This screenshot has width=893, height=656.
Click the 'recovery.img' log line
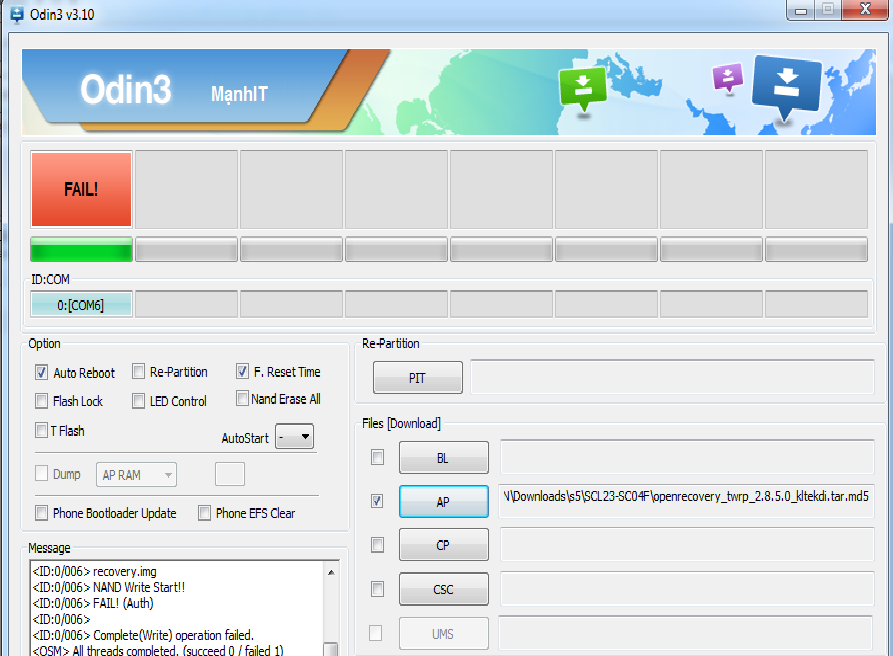tap(95, 571)
